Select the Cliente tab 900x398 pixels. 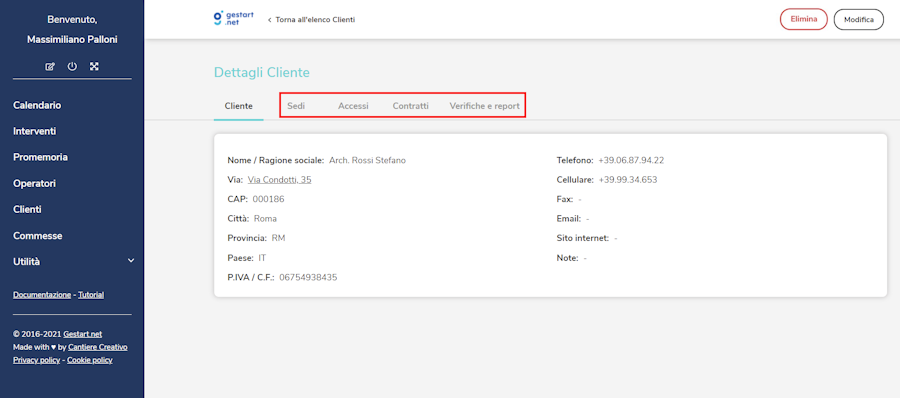(238, 106)
